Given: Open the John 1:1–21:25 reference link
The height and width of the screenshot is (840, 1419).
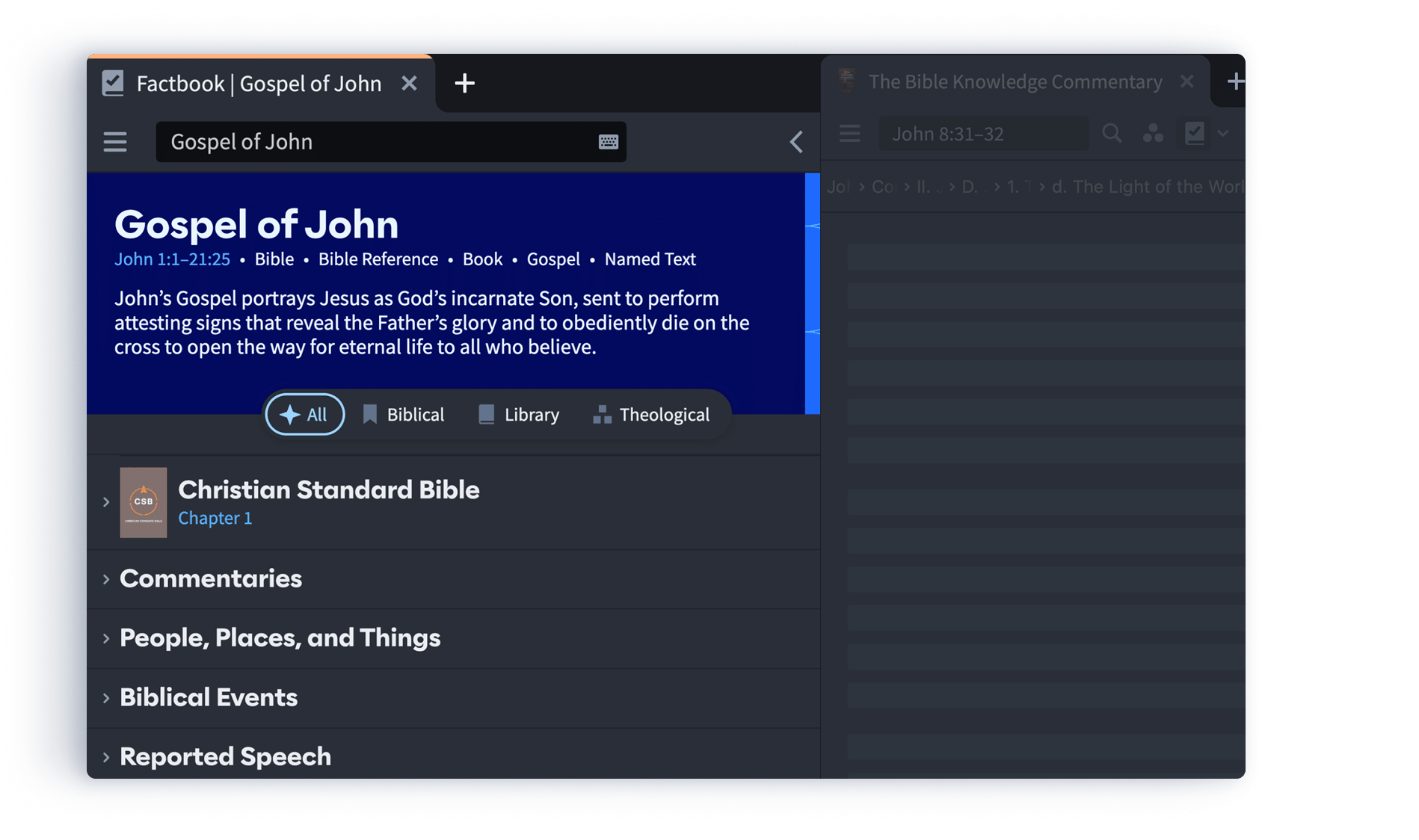Looking at the screenshot, I should 172,259.
